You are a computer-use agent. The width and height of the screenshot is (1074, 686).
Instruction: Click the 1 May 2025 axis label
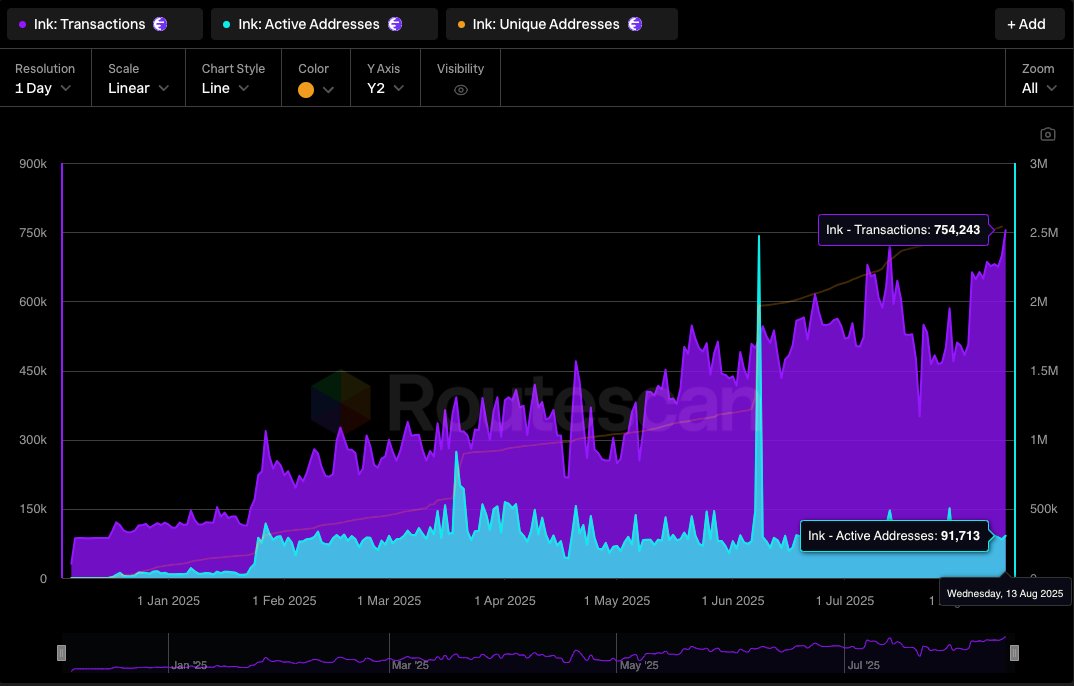(x=616, y=600)
